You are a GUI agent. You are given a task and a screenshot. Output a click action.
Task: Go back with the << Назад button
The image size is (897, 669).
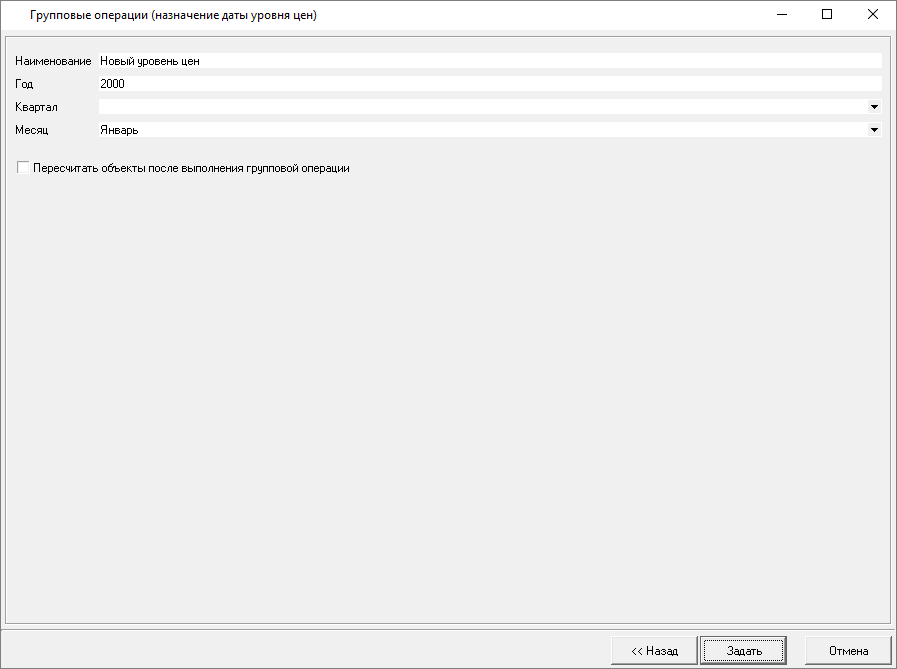pyautogui.click(x=654, y=650)
